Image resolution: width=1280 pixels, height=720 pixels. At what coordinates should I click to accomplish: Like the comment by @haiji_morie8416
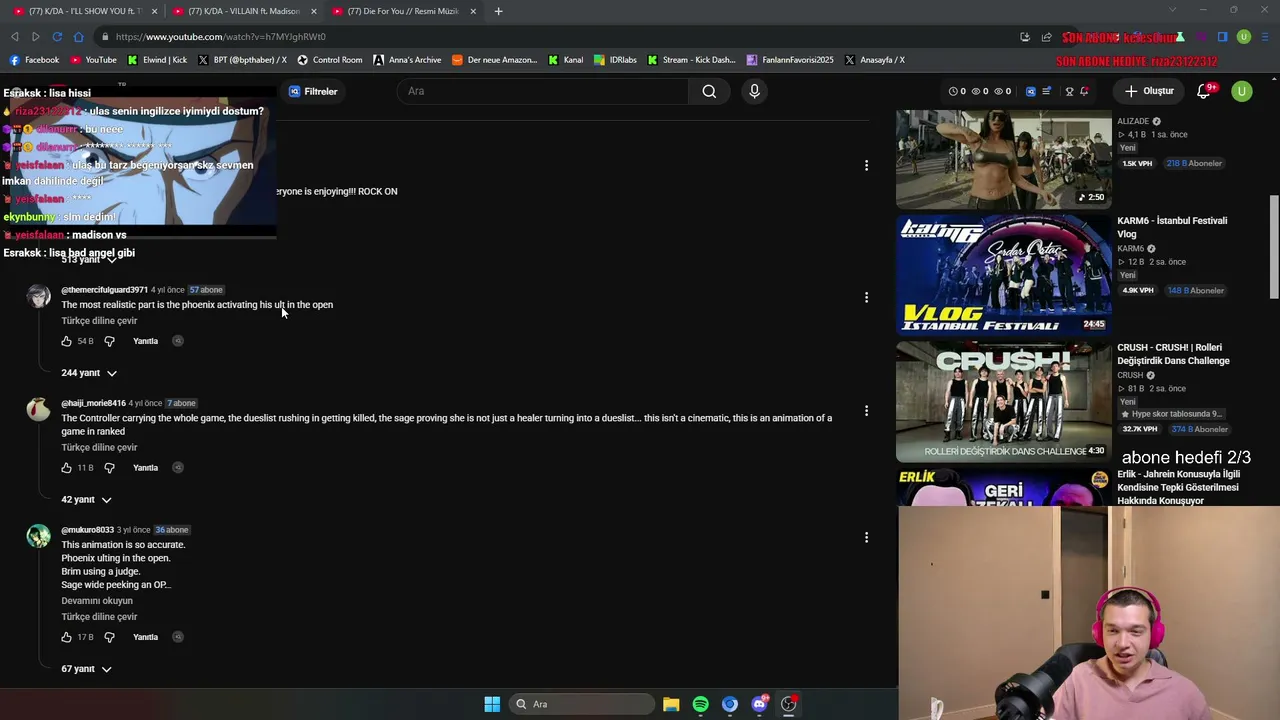click(x=66, y=468)
